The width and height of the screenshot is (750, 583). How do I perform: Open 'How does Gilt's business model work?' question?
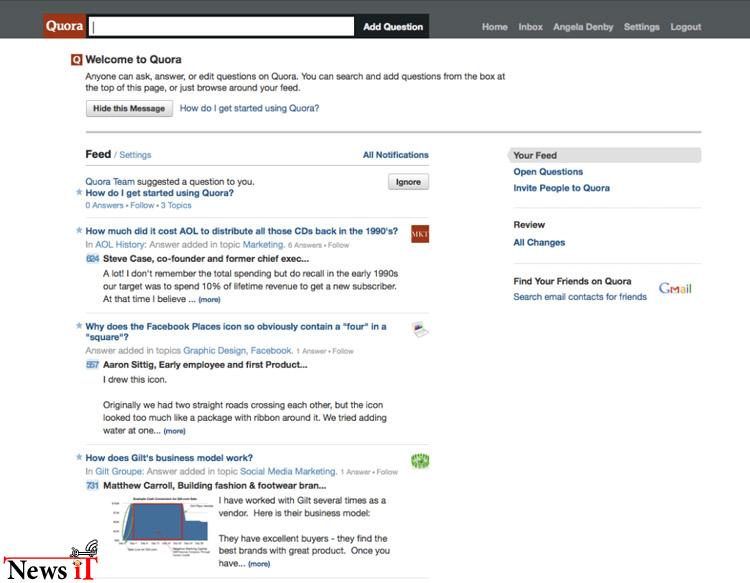click(x=169, y=458)
